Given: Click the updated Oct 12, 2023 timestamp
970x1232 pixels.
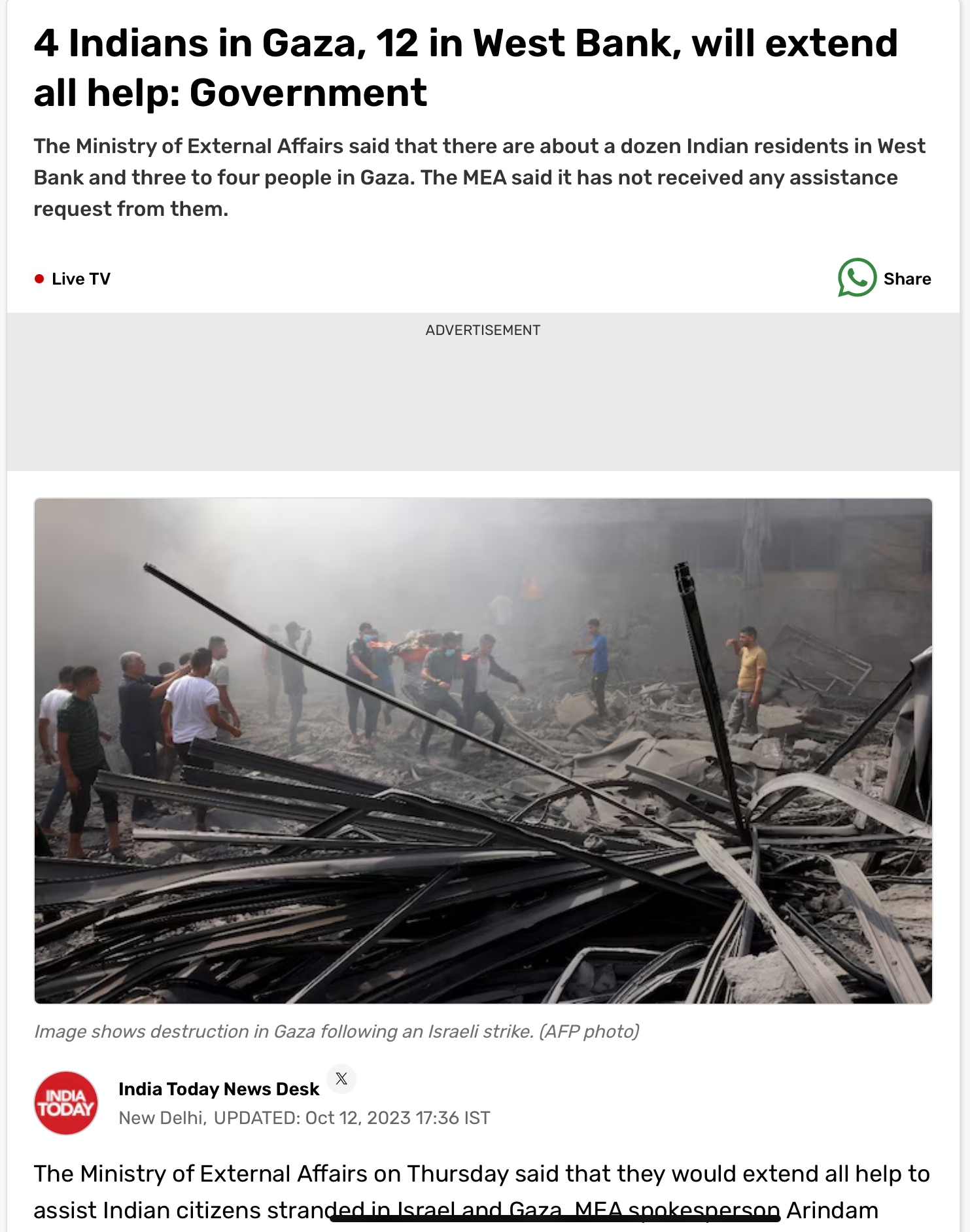Looking at the screenshot, I should [352, 1118].
